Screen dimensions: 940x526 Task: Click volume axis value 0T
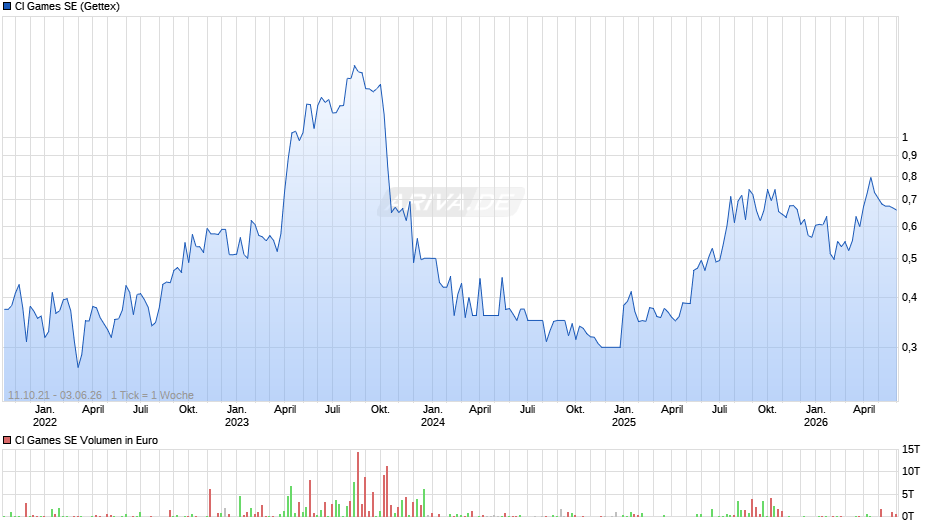[908, 516]
